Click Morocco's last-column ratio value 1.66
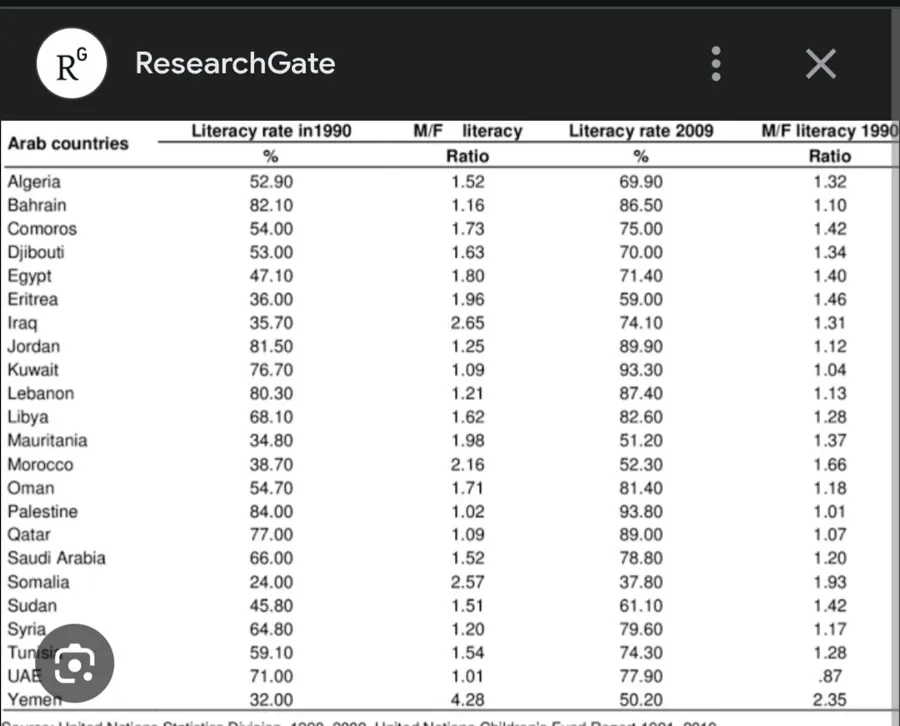 click(x=830, y=464)
